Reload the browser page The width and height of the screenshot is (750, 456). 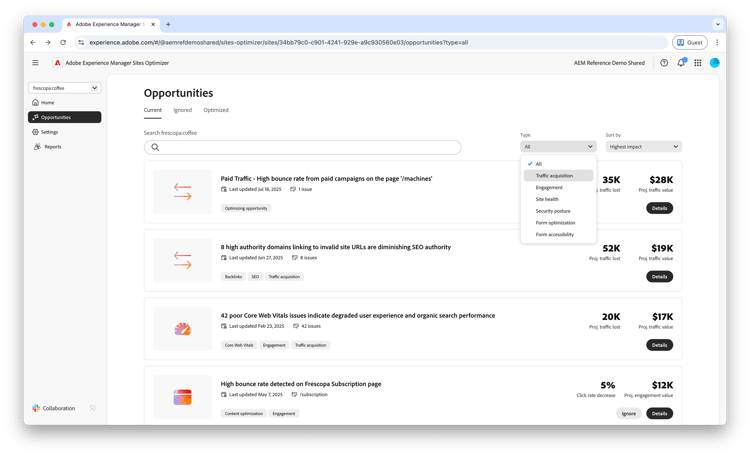63,43
